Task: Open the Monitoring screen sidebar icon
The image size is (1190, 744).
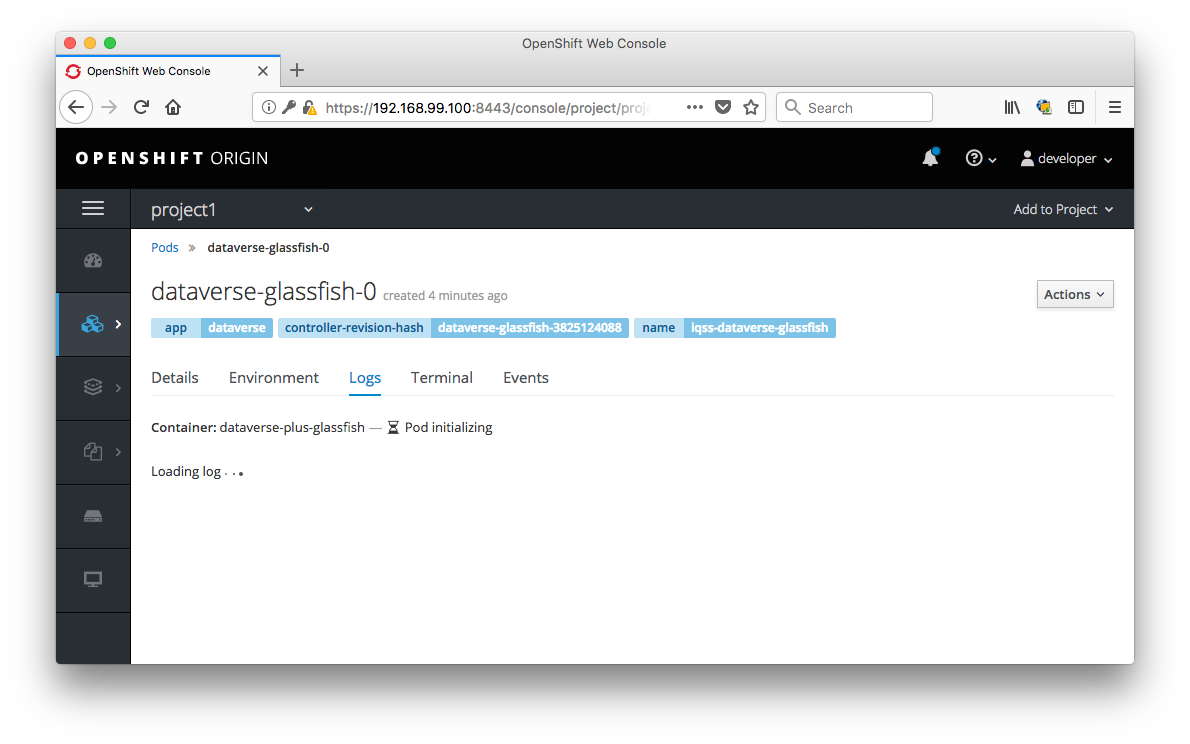Action: pyautogui.click(x=93, y=580)
